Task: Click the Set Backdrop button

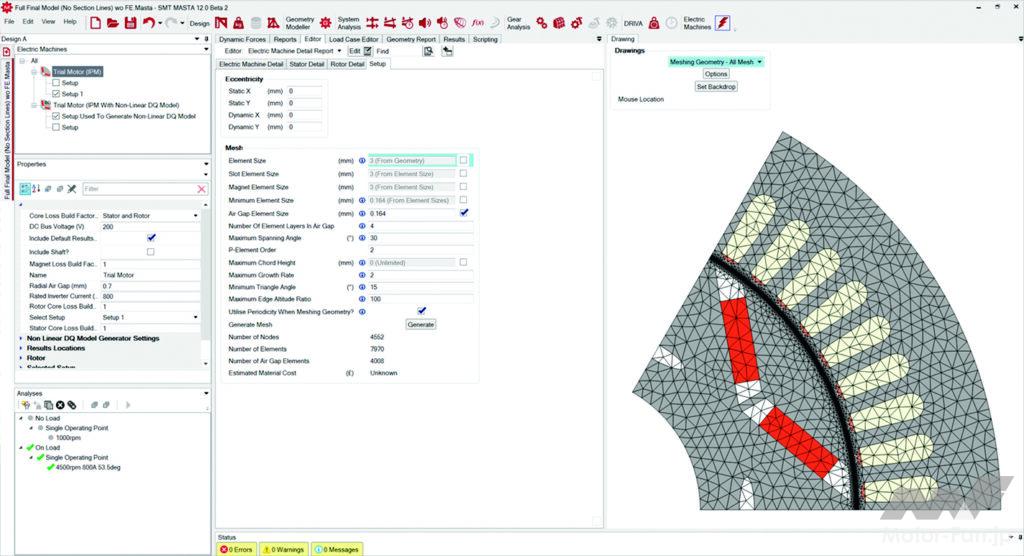Action: point(715,86)
